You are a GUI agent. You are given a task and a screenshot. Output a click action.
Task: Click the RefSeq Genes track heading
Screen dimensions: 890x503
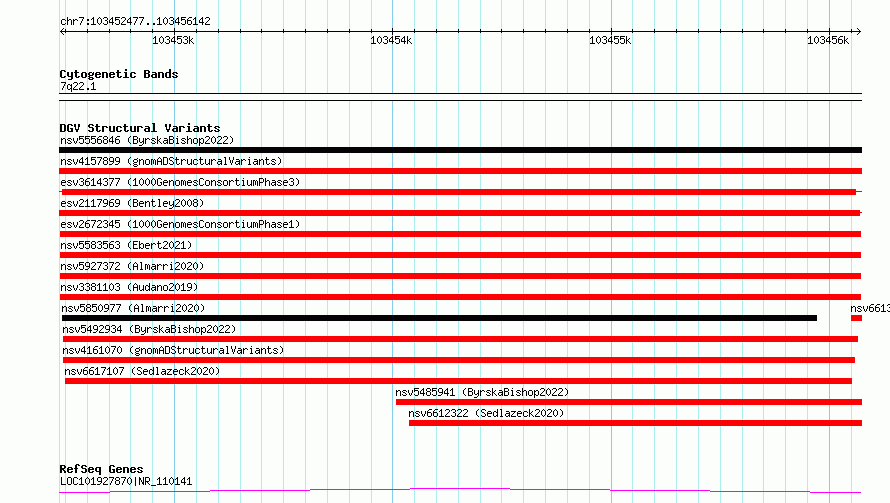(101, 470)
